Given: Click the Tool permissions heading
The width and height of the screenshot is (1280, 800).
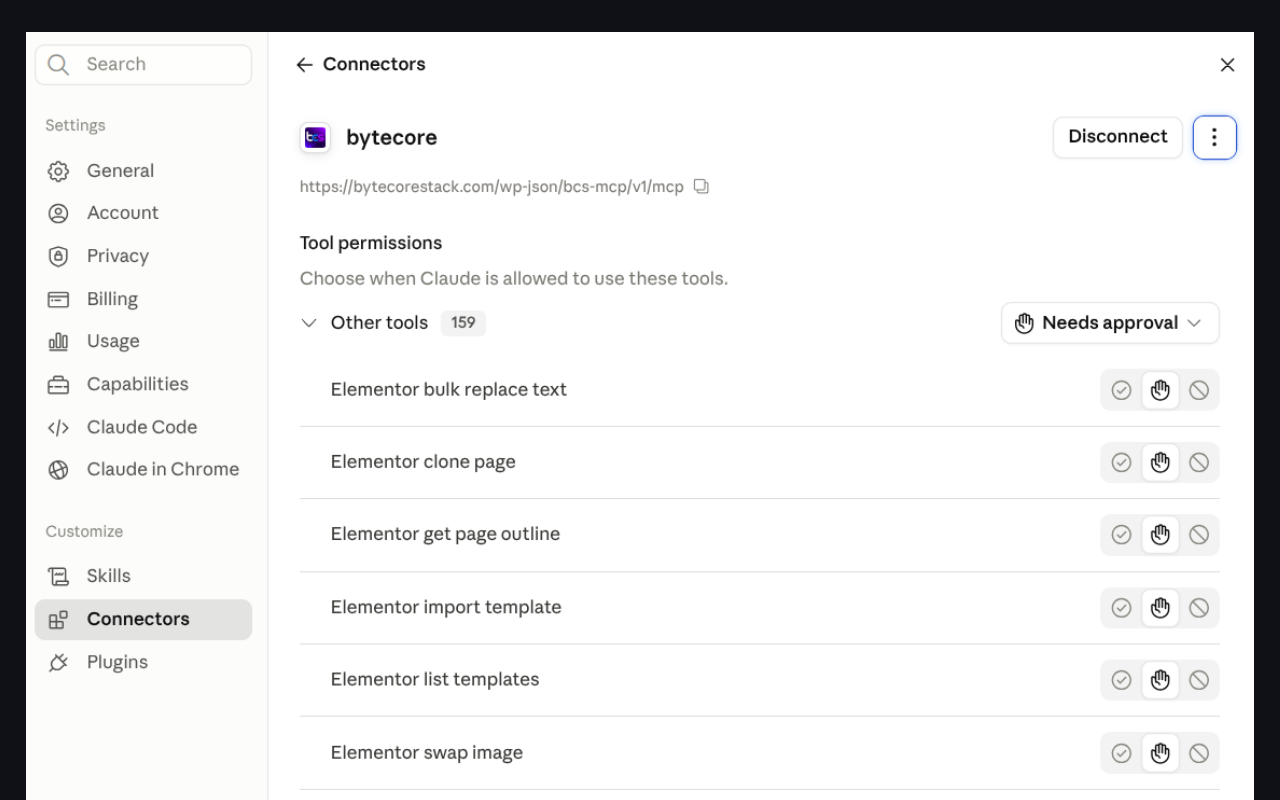Looking at the screenshot, I should pos(371,243).
